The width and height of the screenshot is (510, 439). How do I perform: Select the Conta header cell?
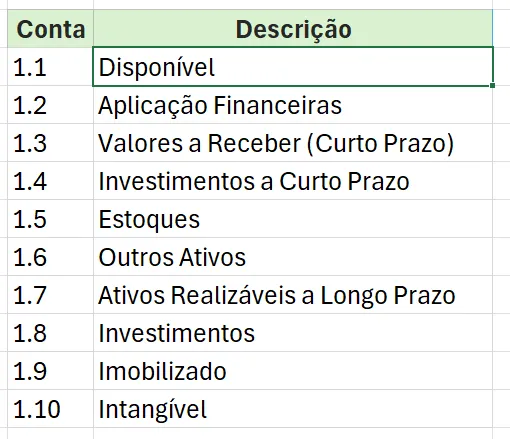click(50, 29)
